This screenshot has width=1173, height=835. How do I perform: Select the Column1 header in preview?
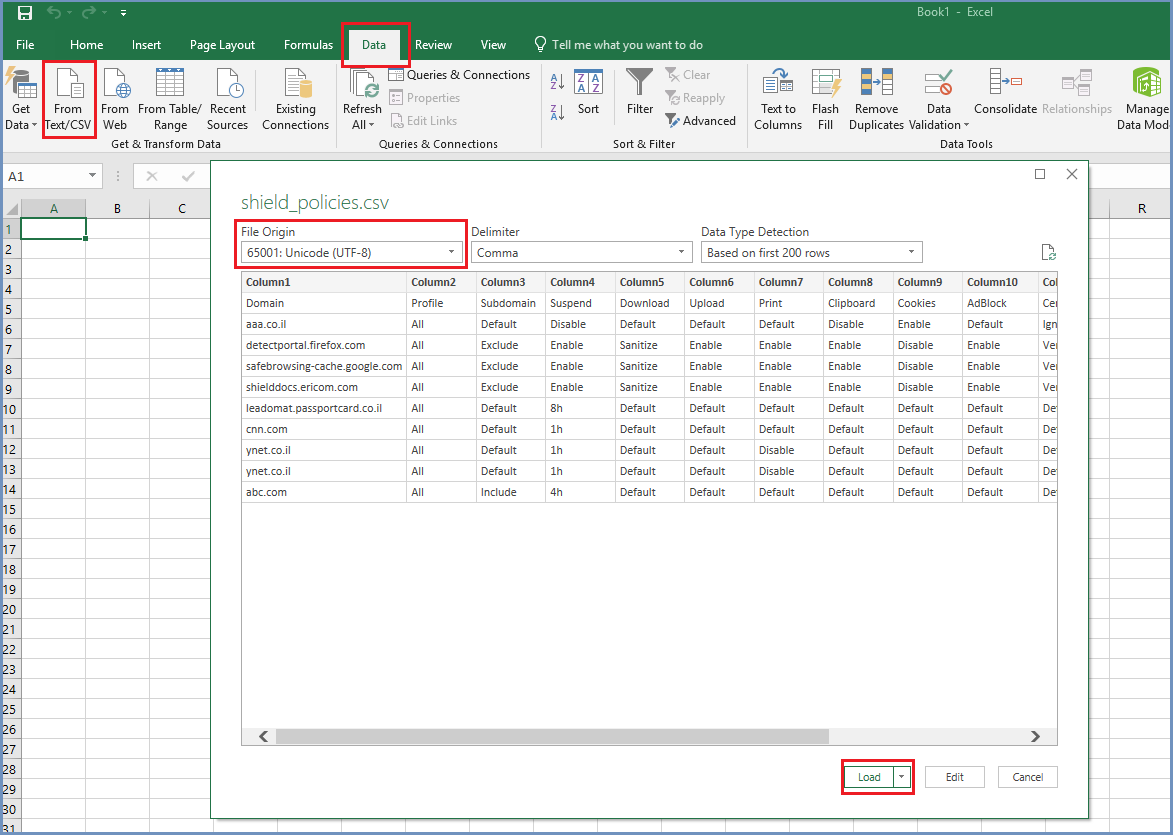point(325,282)
